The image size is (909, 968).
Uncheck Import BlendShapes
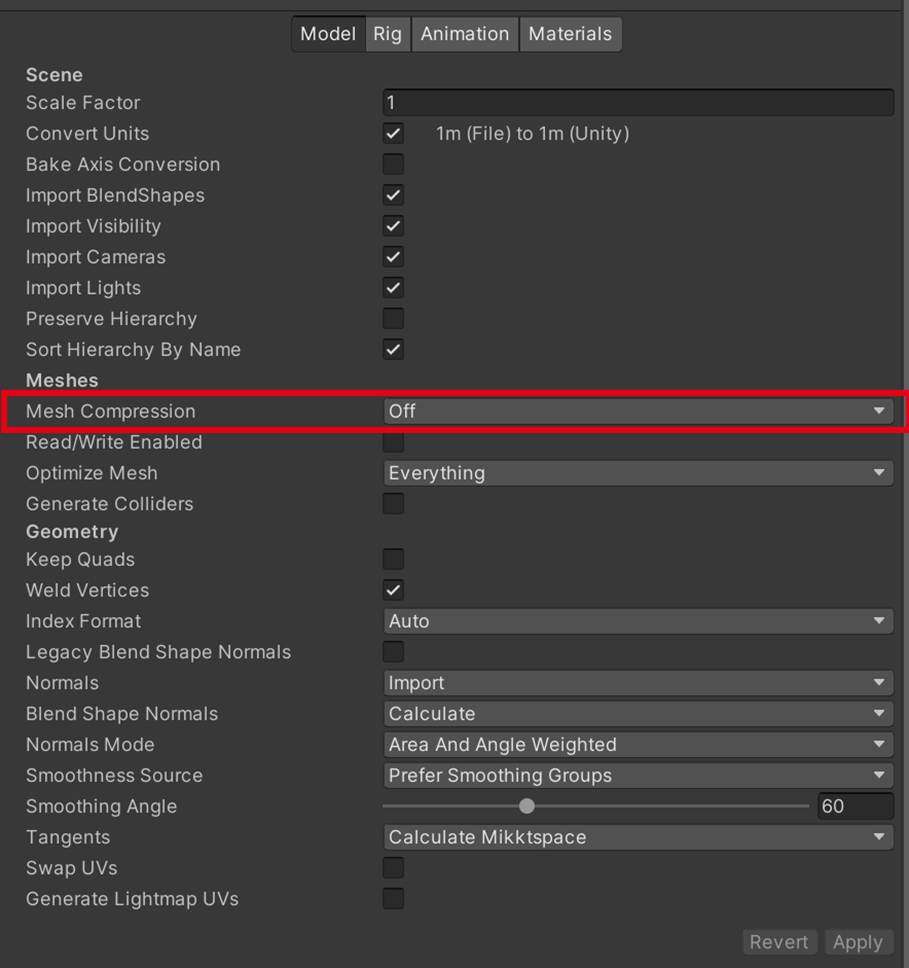coord(394,196)
